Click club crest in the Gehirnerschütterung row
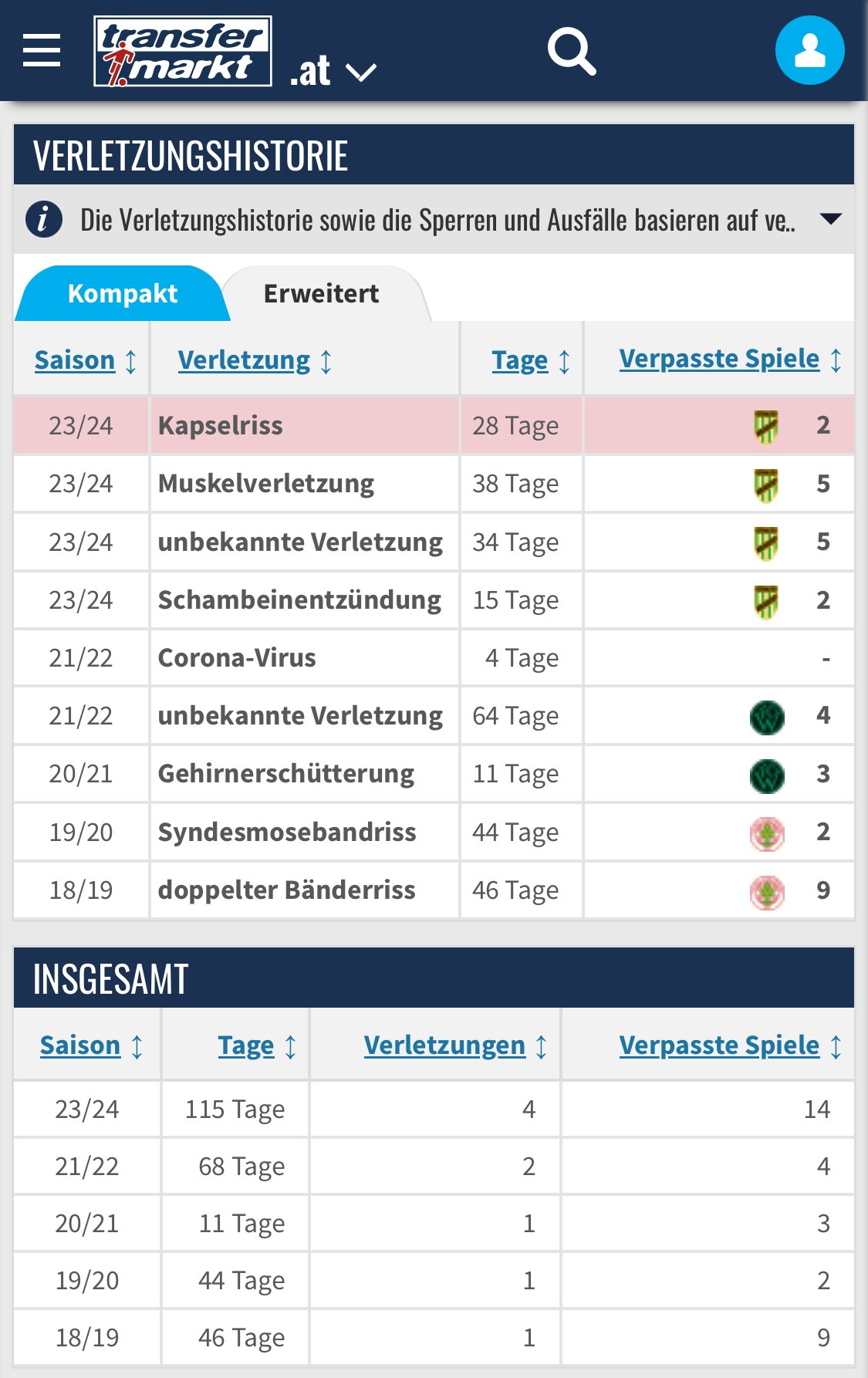The height and width of the screenshot is (1378, 868). coord(767,775)
